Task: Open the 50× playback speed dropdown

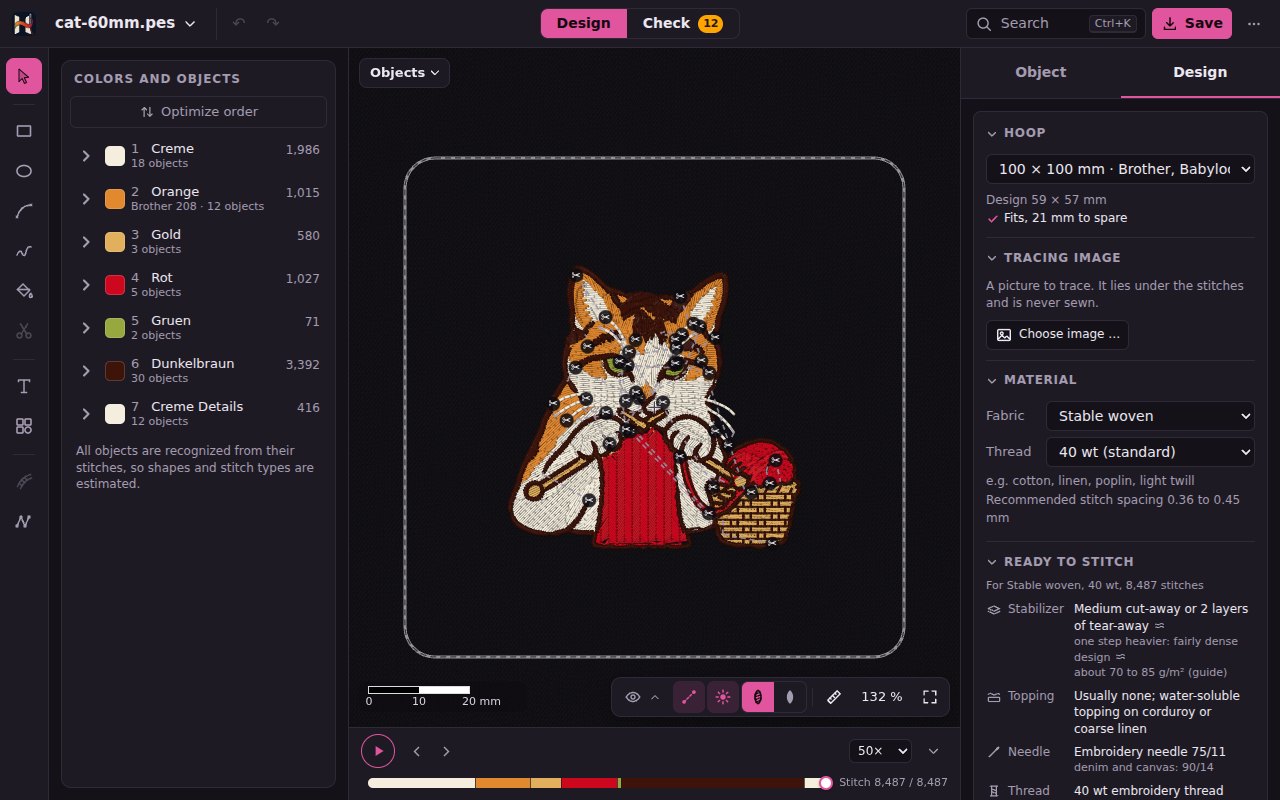Action: click(880, 751)
